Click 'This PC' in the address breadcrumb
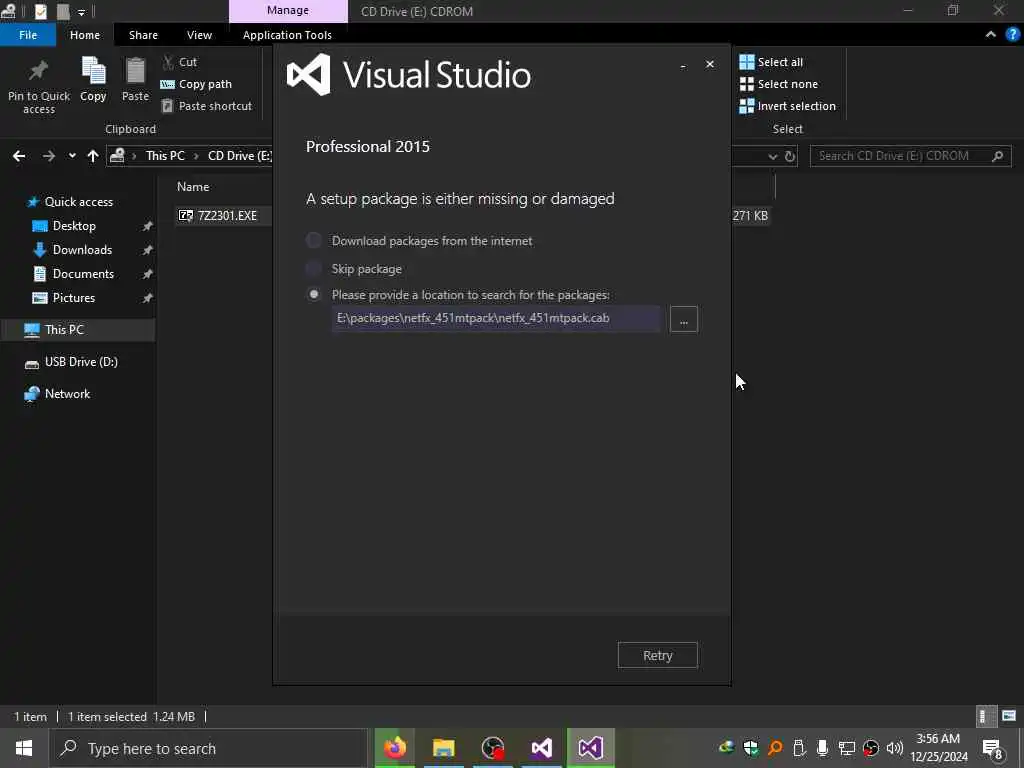 point(165,156)
